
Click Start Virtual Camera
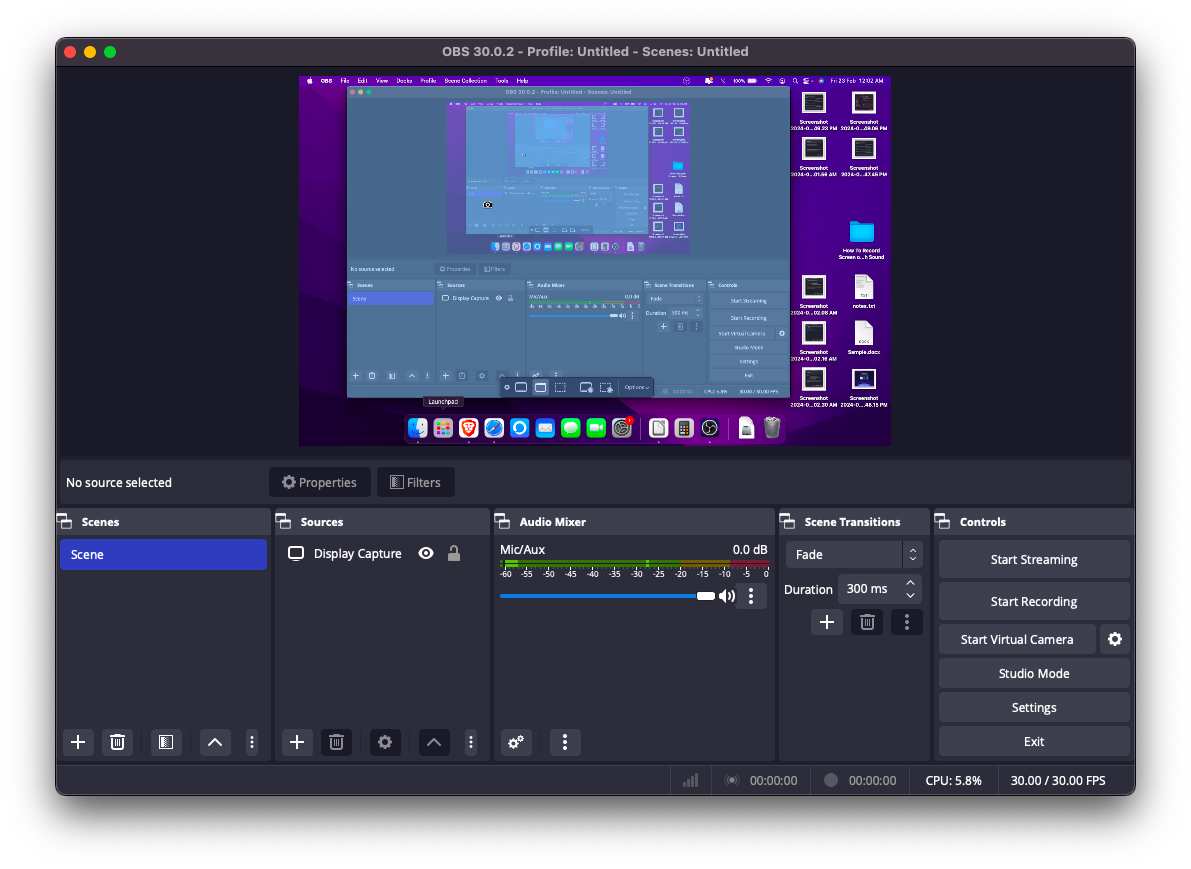click(x=1017, y=640)
